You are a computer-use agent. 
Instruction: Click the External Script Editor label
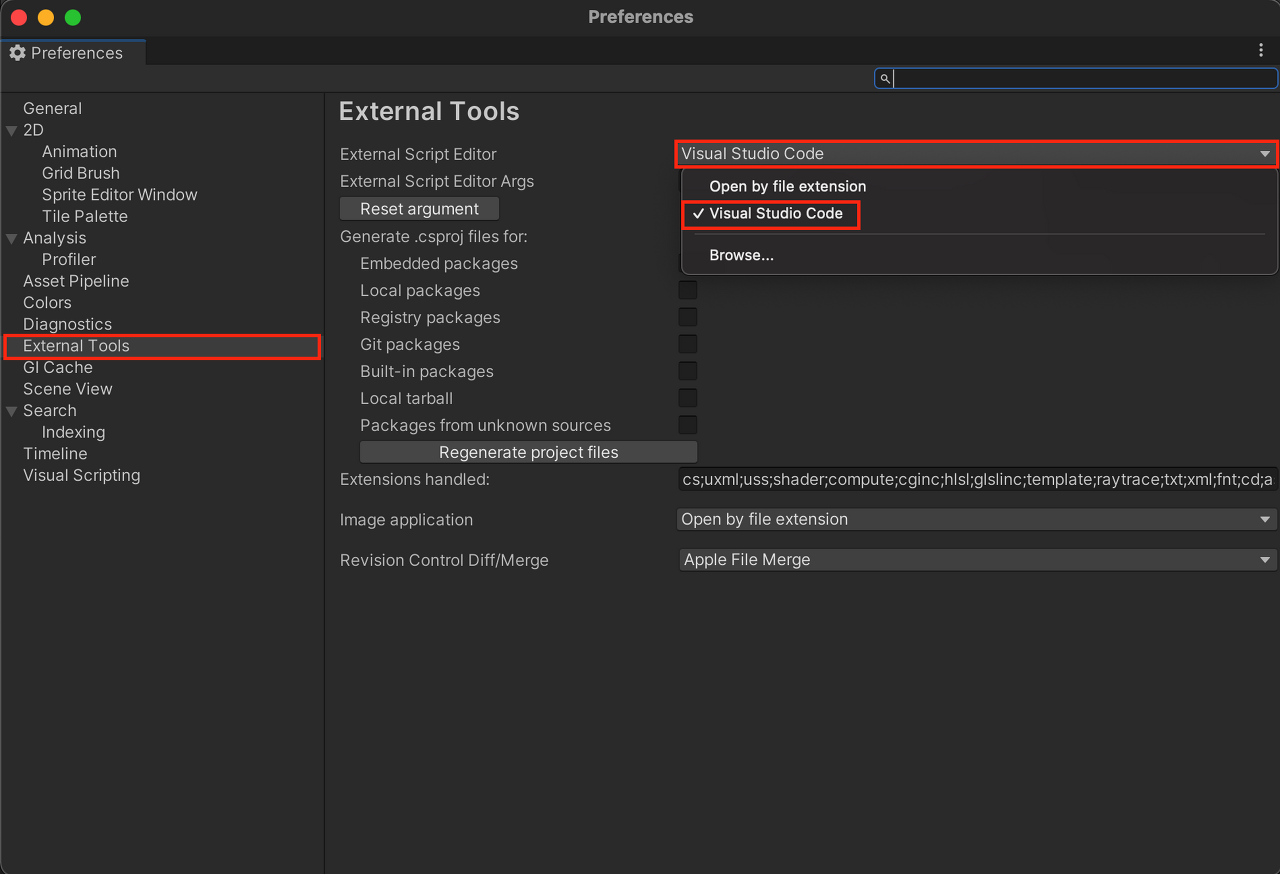pyautogui.click(x=418, y=154)
